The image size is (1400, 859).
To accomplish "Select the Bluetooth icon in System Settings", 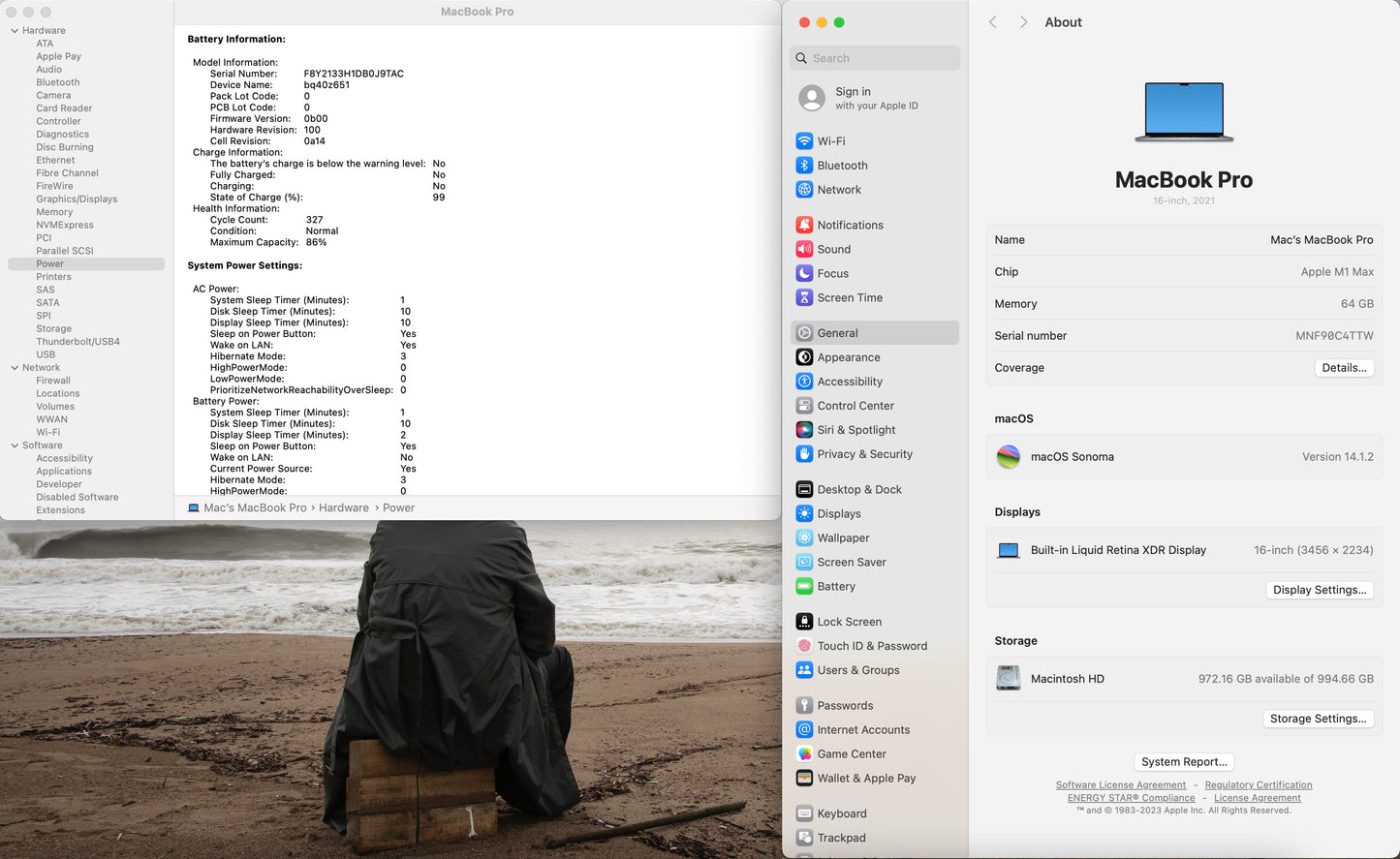I will (x=804, y=166).
